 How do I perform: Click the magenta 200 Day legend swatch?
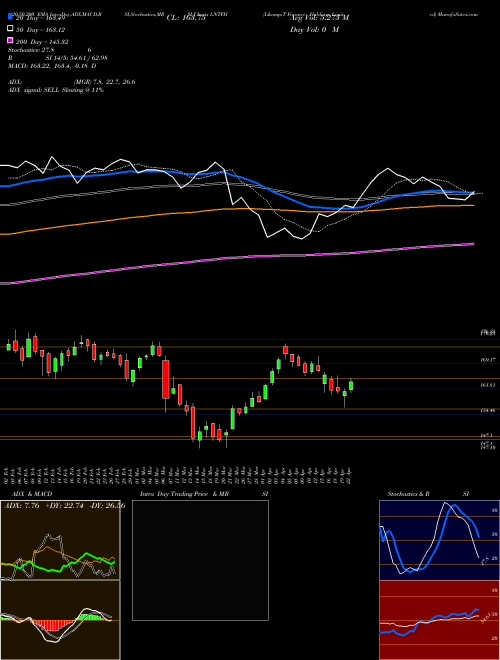(10, 40)
